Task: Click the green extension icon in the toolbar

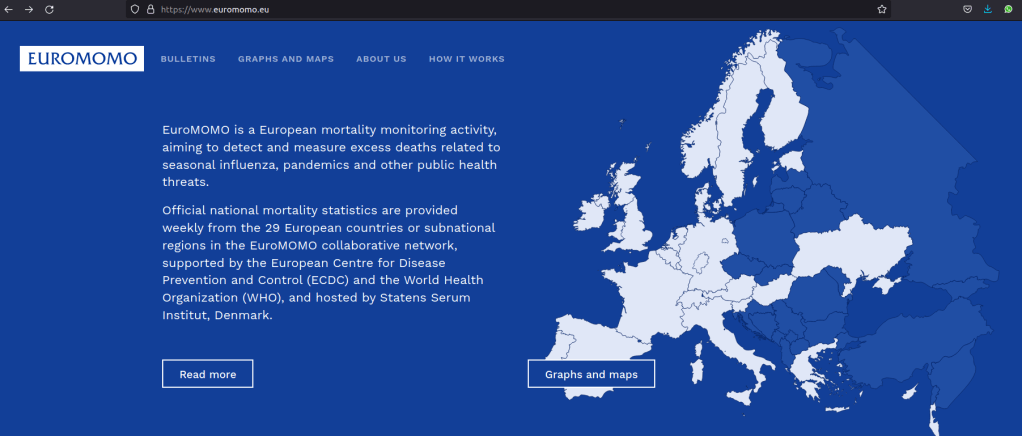Action: (1008, 9)
